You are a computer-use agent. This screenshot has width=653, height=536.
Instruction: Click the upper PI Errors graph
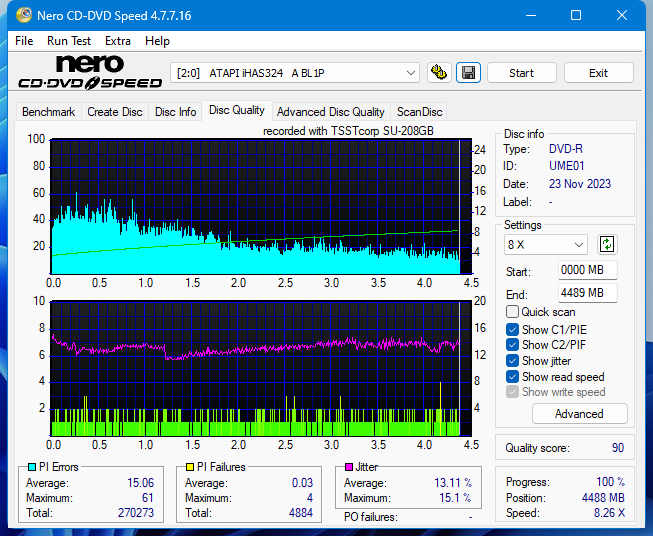(261, 207)
